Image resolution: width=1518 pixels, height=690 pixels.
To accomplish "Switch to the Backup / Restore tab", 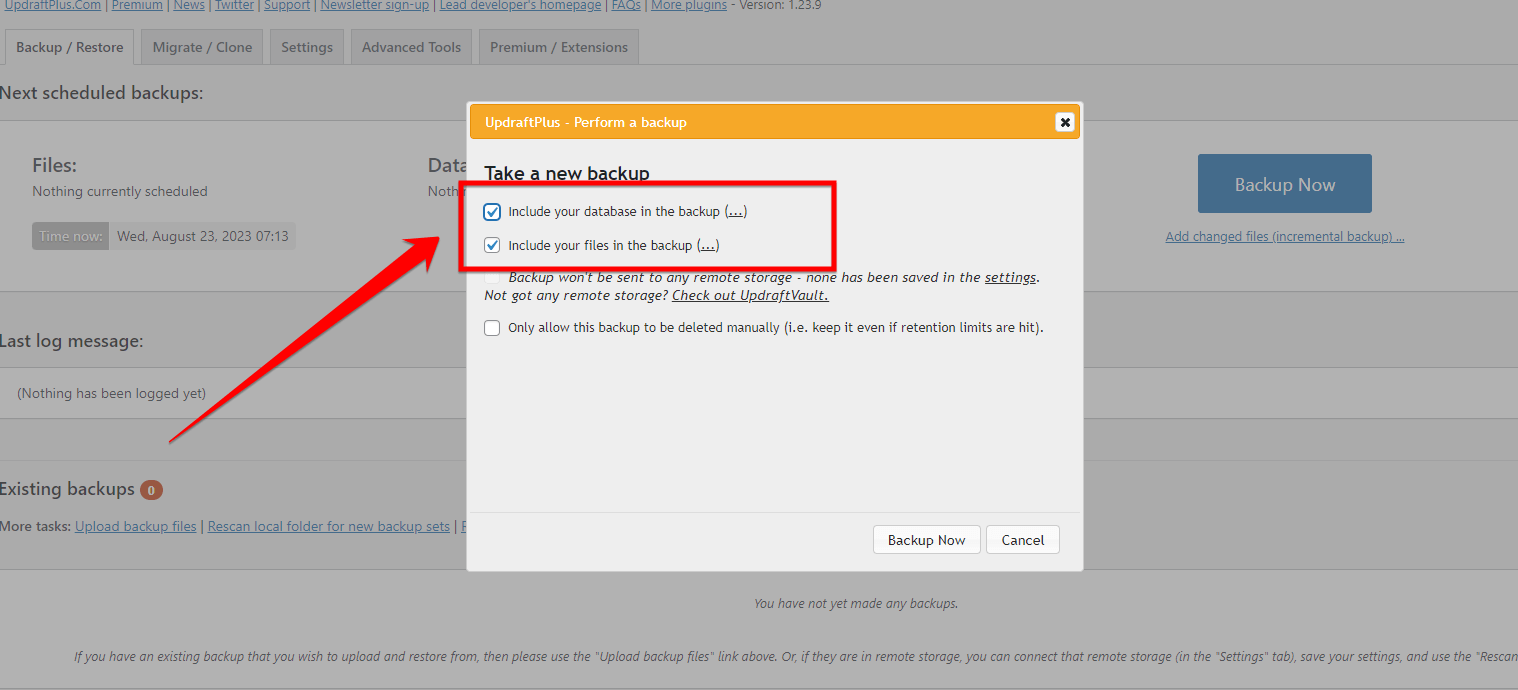I will (x=70, y=47).
